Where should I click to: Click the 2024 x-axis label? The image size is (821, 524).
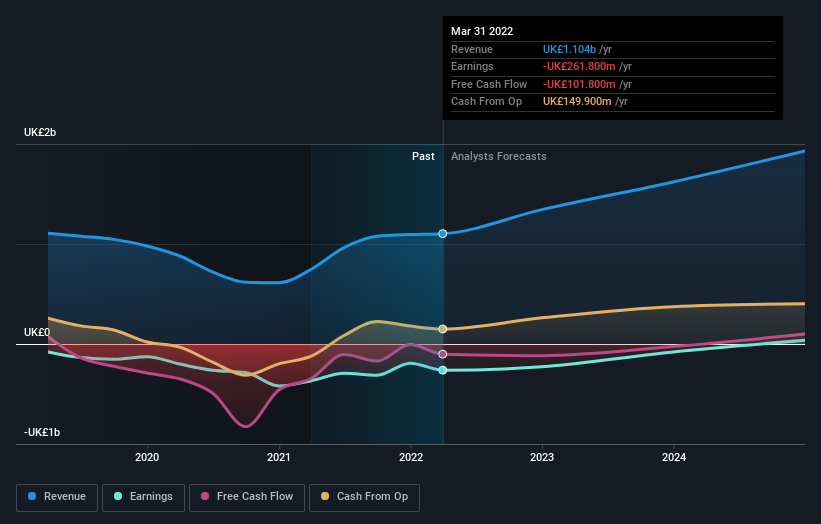click(674, 457)
